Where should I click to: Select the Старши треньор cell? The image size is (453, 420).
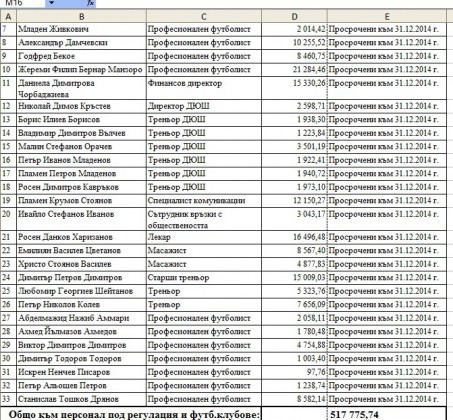(204, 278)
